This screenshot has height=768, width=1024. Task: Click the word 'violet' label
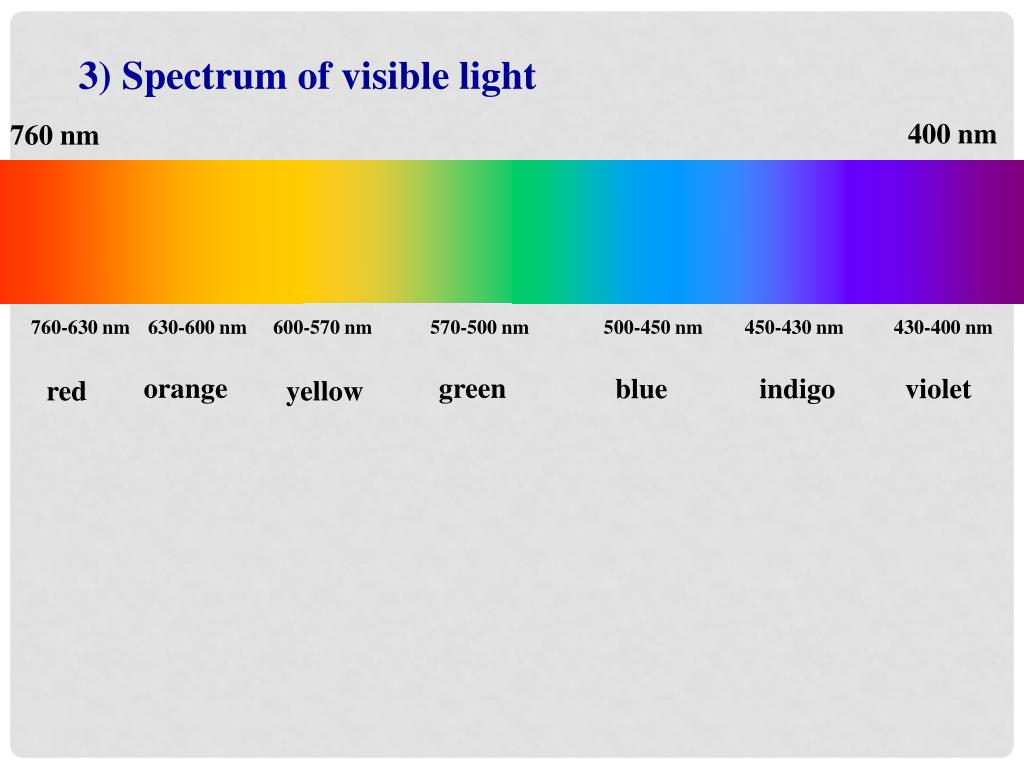[938, 389]
